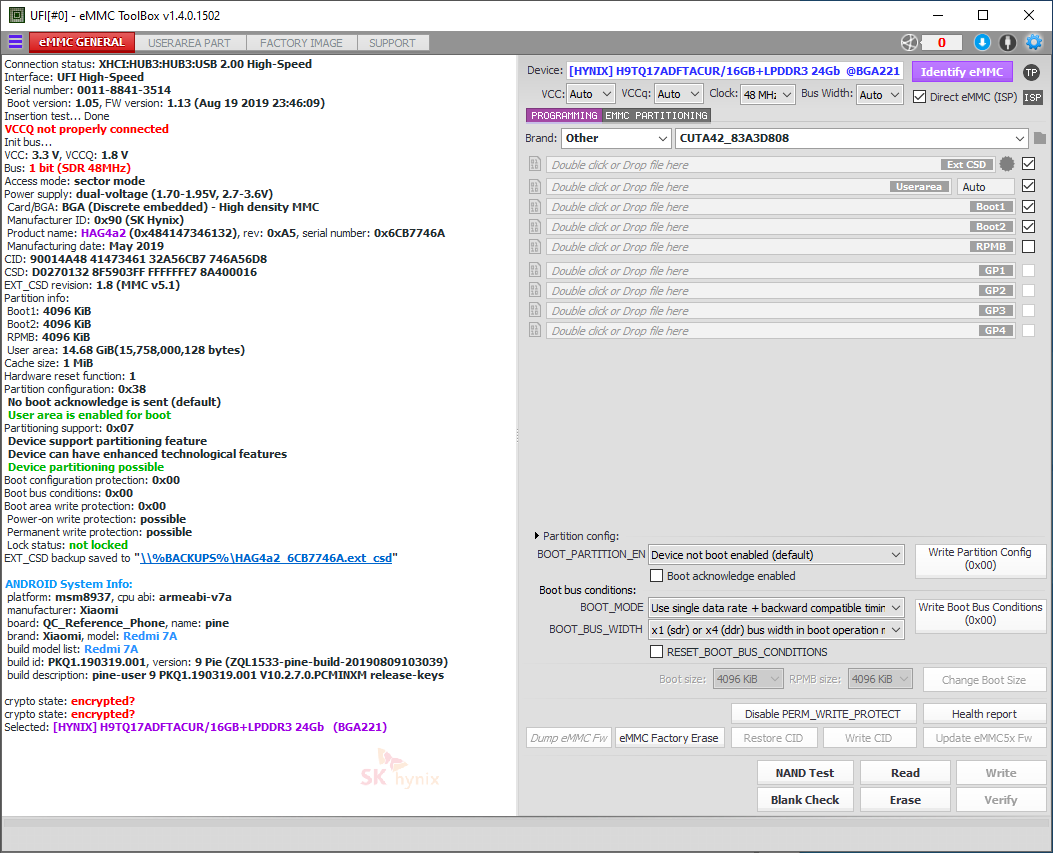Open the VCC voltage dropdown
This screenshot has height=853, width=1053.
click(591, 94)
